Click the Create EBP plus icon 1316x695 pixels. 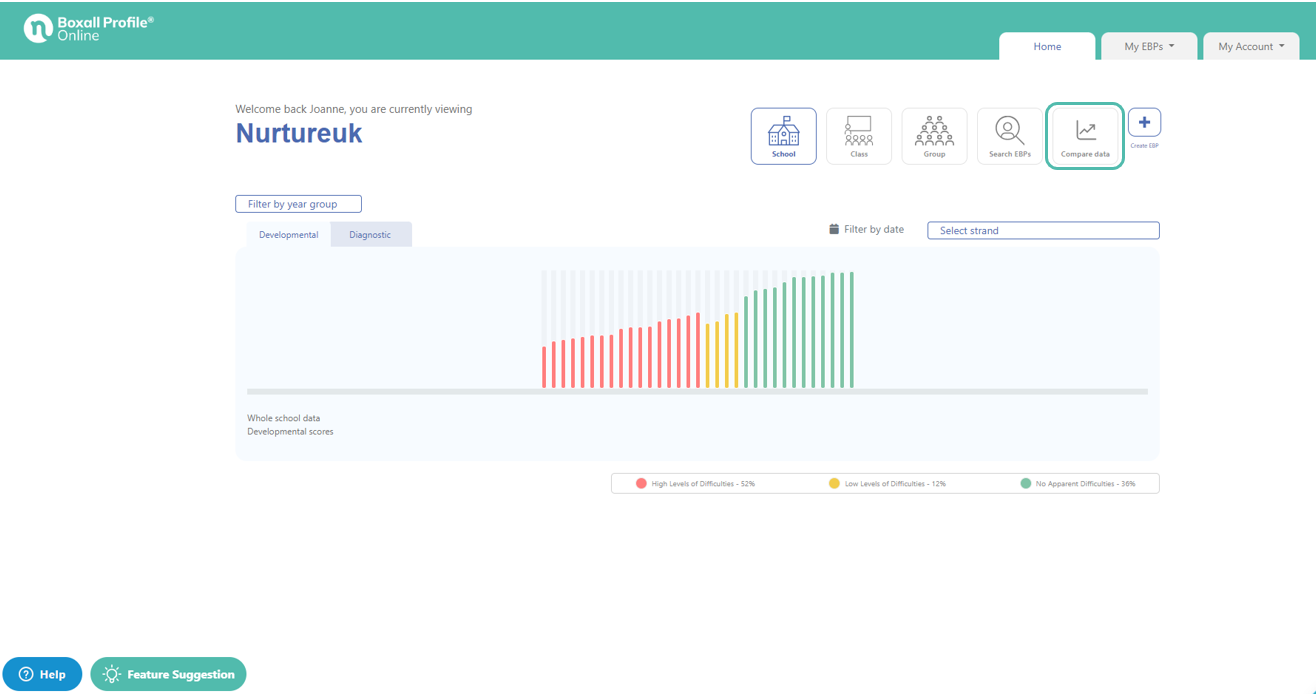click(1144, 123)
